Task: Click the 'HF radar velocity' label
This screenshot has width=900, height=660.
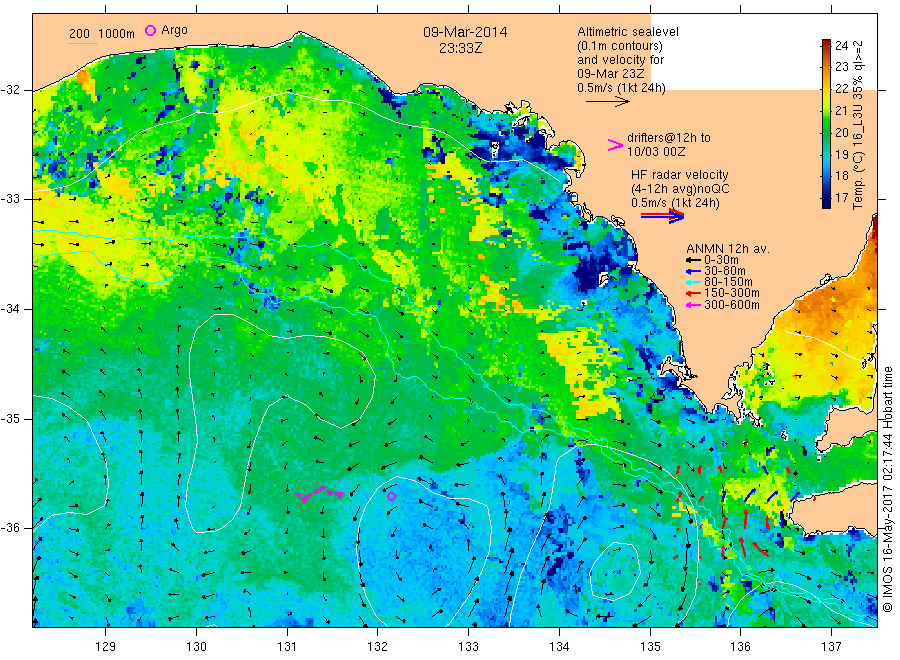Action: (680, 175)
